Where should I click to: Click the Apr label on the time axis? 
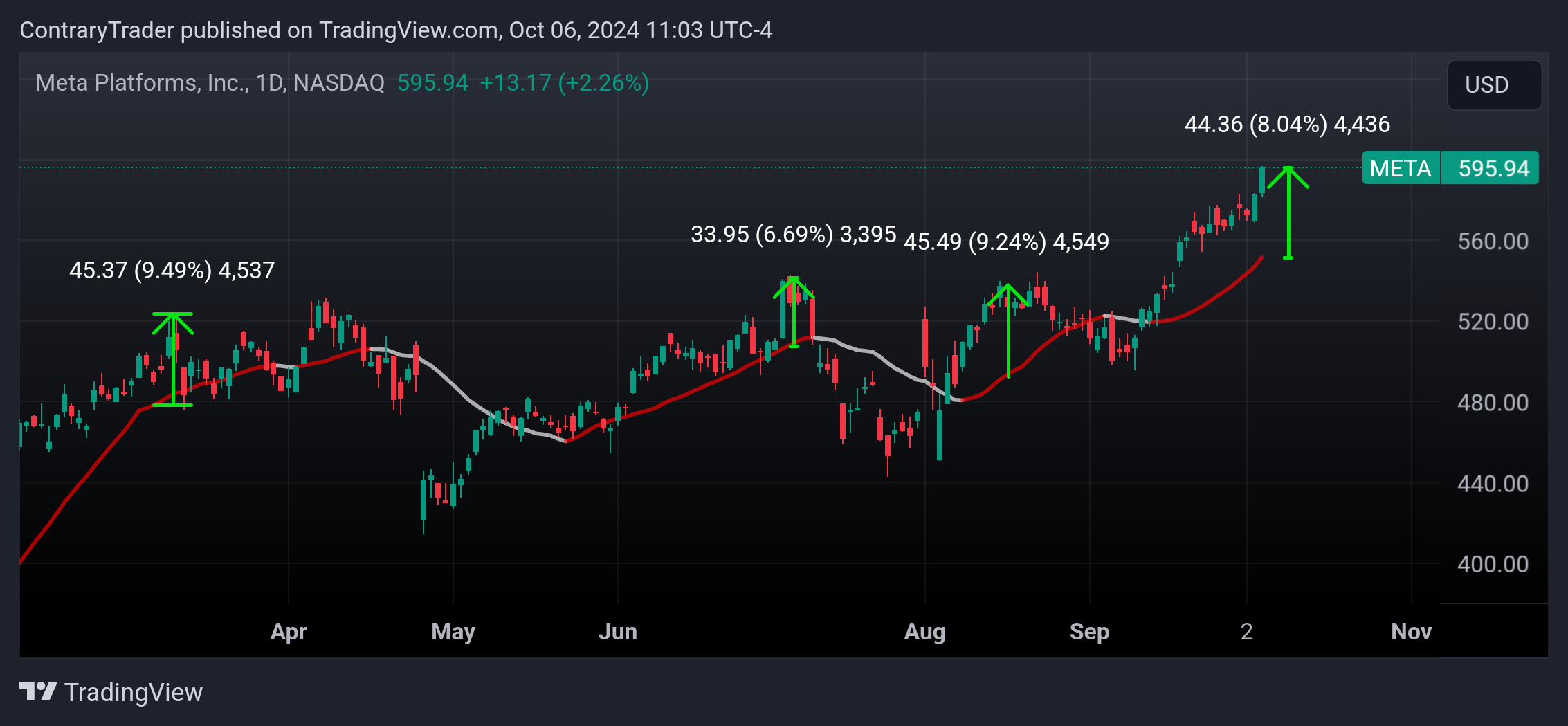tap(289, 631)
